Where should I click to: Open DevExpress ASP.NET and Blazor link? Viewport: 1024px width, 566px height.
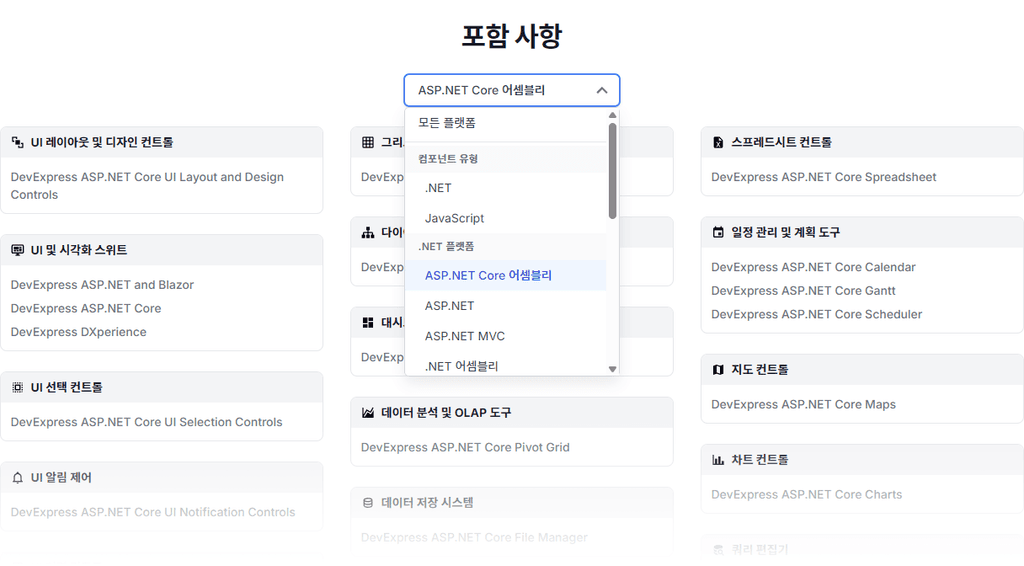tap(102, 285)
